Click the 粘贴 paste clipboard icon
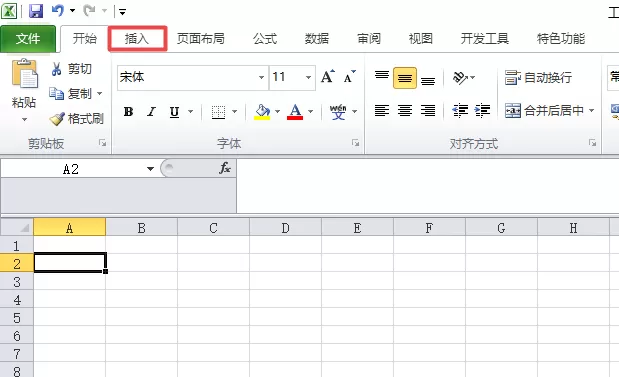The width and height of the screenshot is (619, 377). (x=24, y=73)
